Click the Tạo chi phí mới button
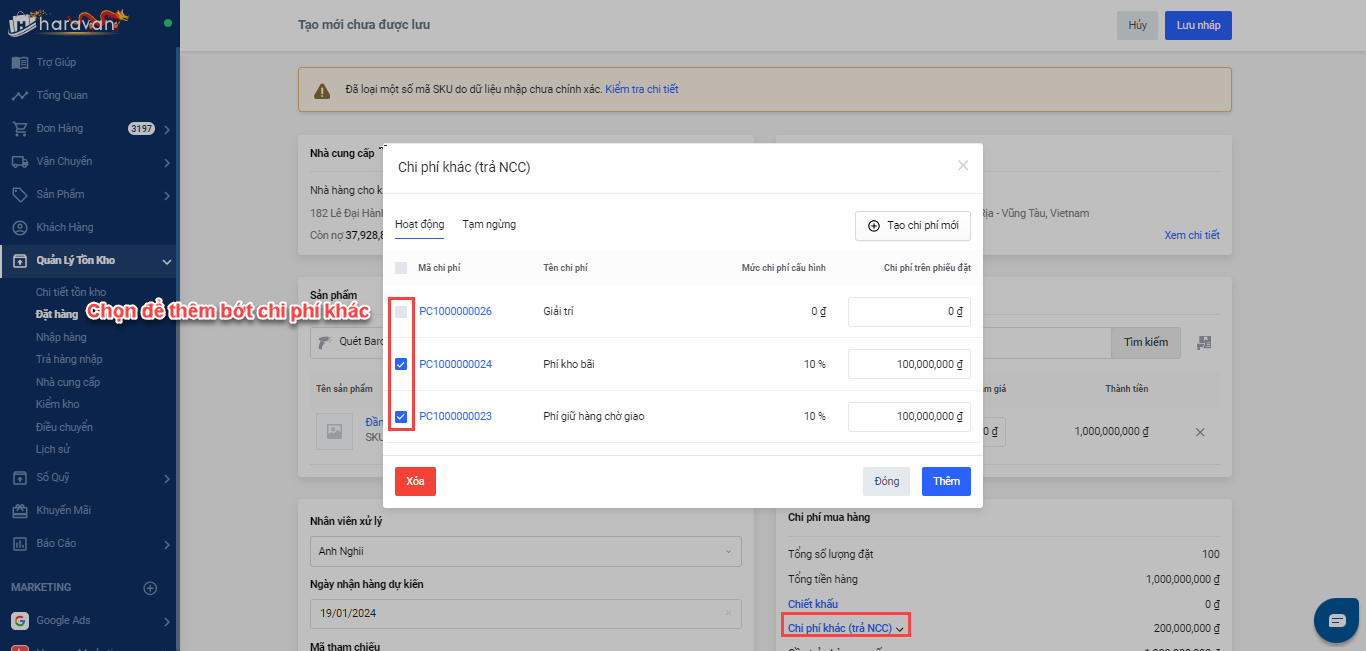Viewport: 1366px width, 651px height. point(912,226)
